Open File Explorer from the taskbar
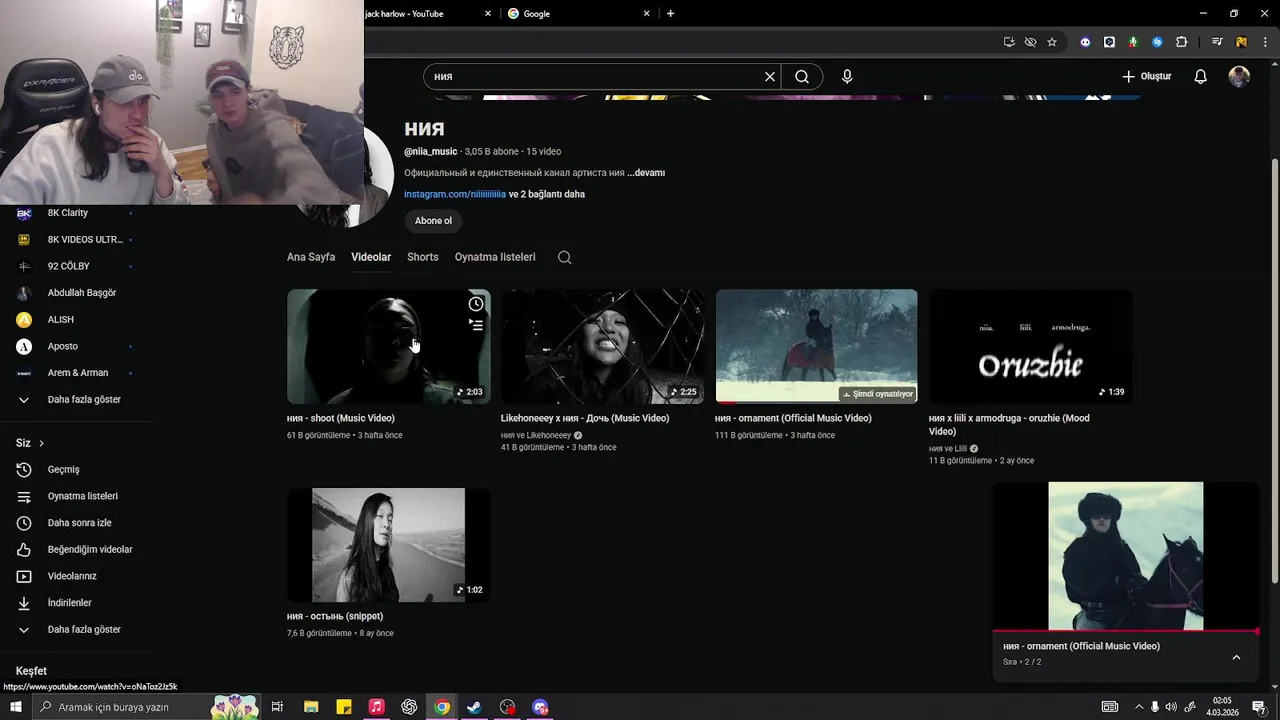The image size is (1280, 720). 311,707
